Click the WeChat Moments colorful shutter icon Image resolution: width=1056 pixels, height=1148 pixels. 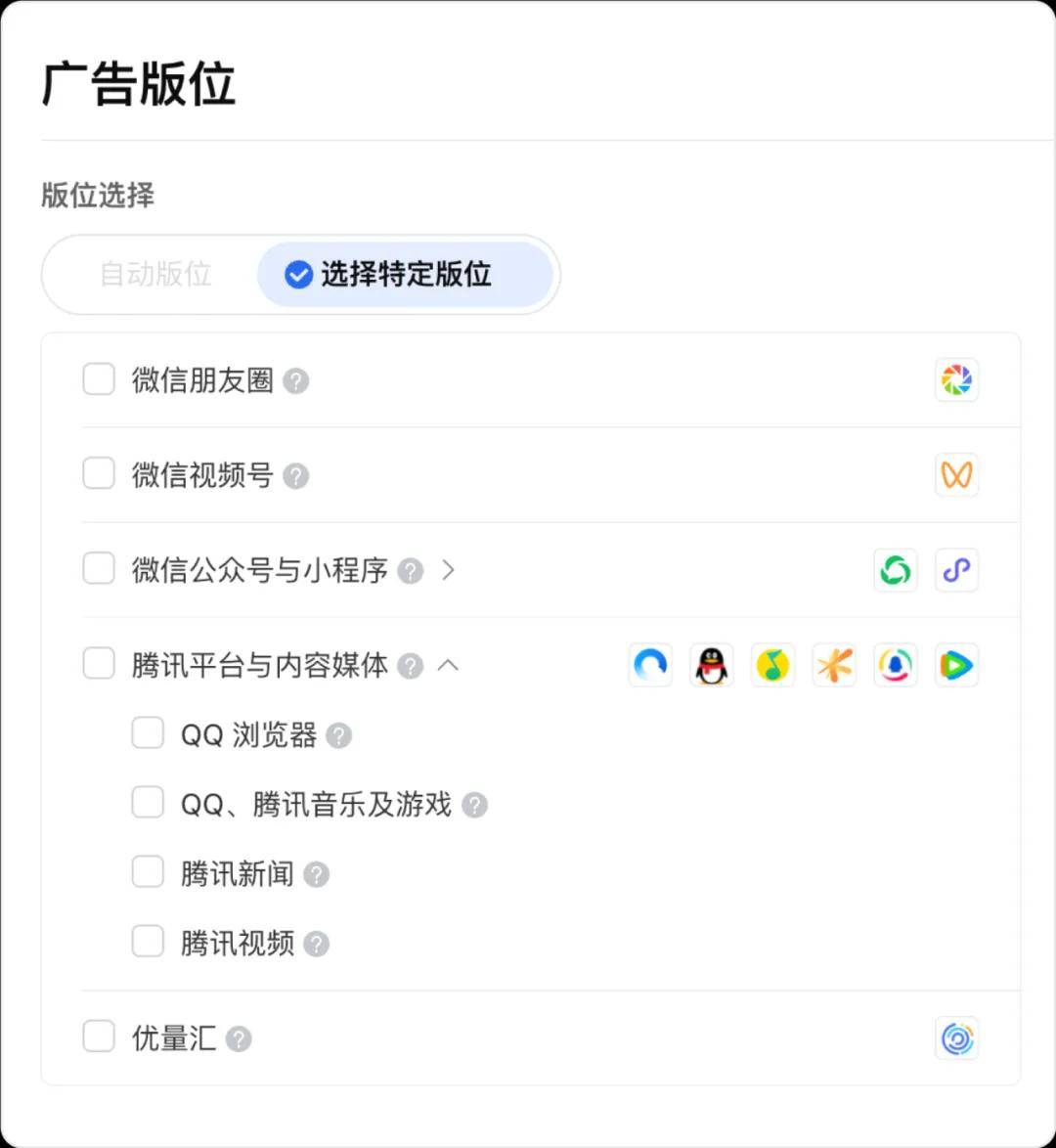click(x=956, y=380)
